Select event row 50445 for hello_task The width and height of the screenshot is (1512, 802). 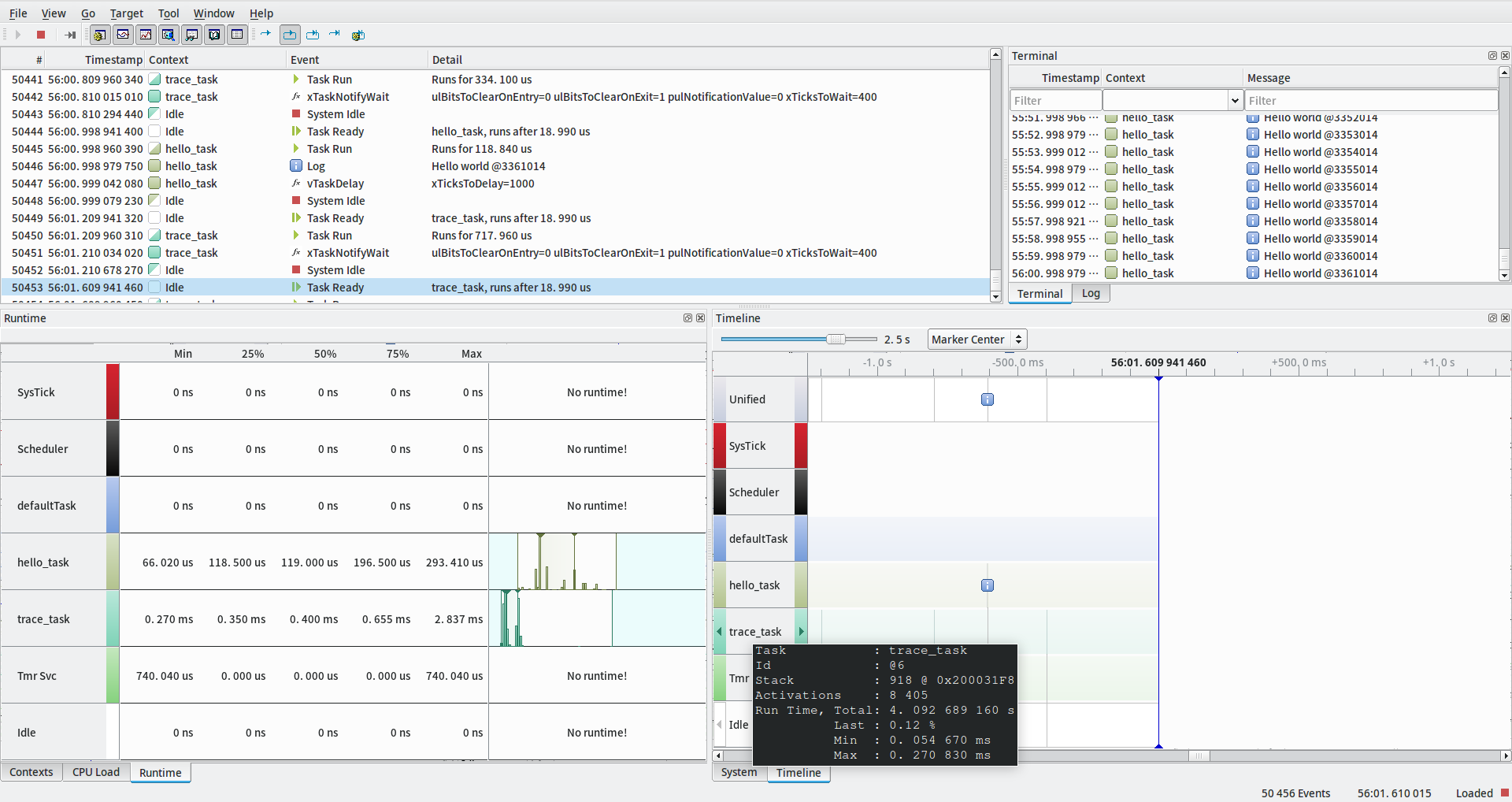pyautogui.click(x=315, y=148)
